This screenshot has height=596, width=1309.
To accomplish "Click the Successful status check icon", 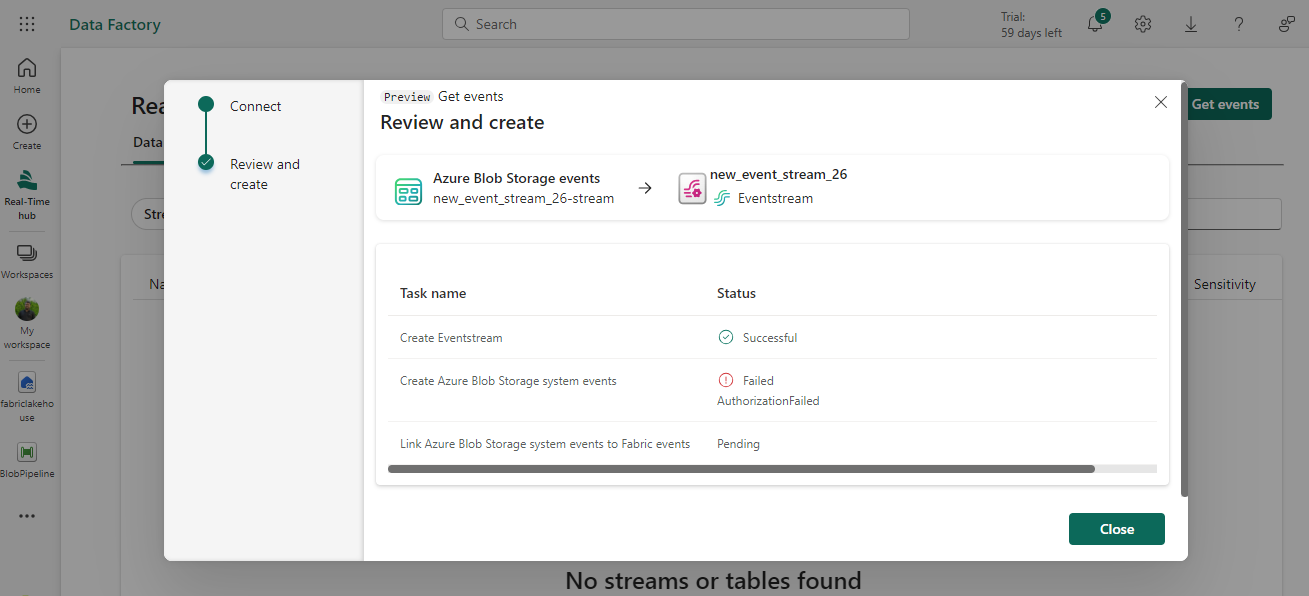I will click(x=726, y=337).
